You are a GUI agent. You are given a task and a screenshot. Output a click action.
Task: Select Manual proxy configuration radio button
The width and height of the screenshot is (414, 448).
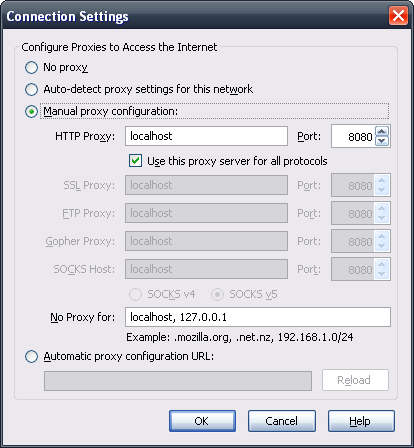click(31, 111)
